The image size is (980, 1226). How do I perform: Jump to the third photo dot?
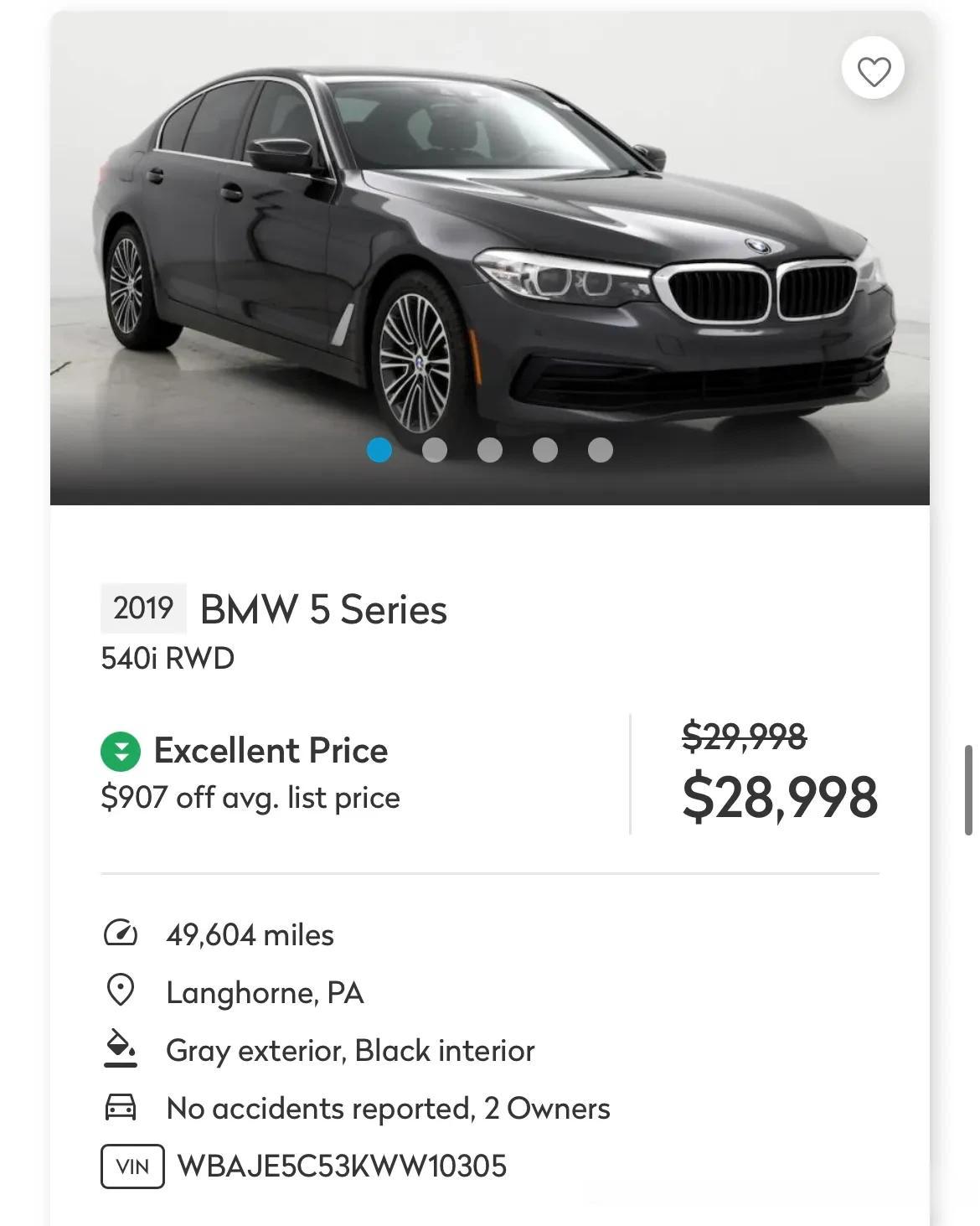[490, 450]
